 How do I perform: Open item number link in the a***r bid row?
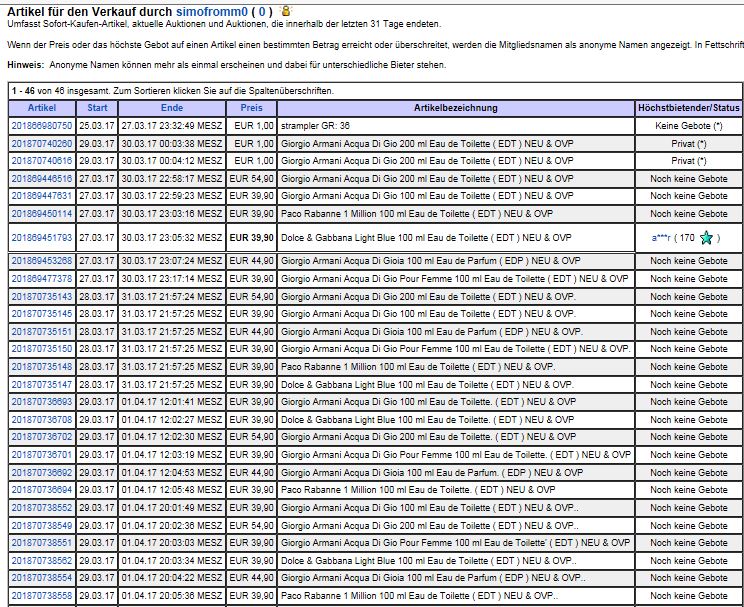[42, 238]
